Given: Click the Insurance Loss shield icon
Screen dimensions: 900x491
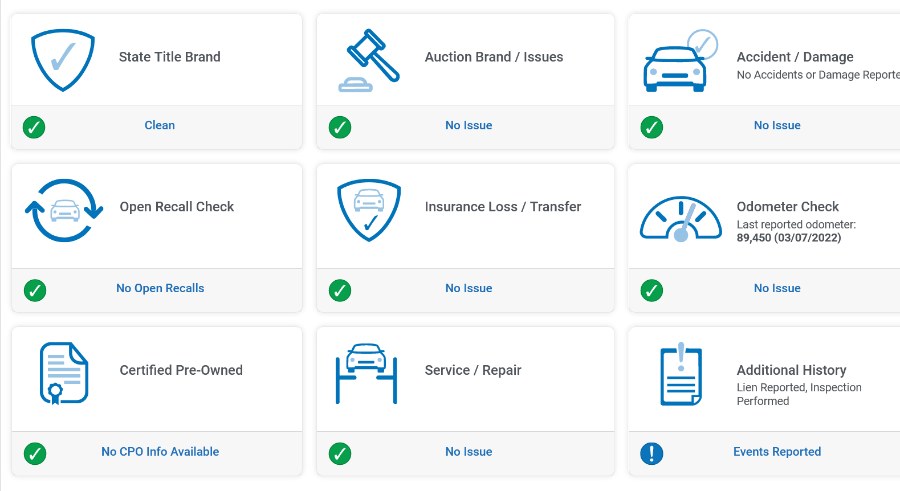Looking at the screenshot, I should click(368, 210).
